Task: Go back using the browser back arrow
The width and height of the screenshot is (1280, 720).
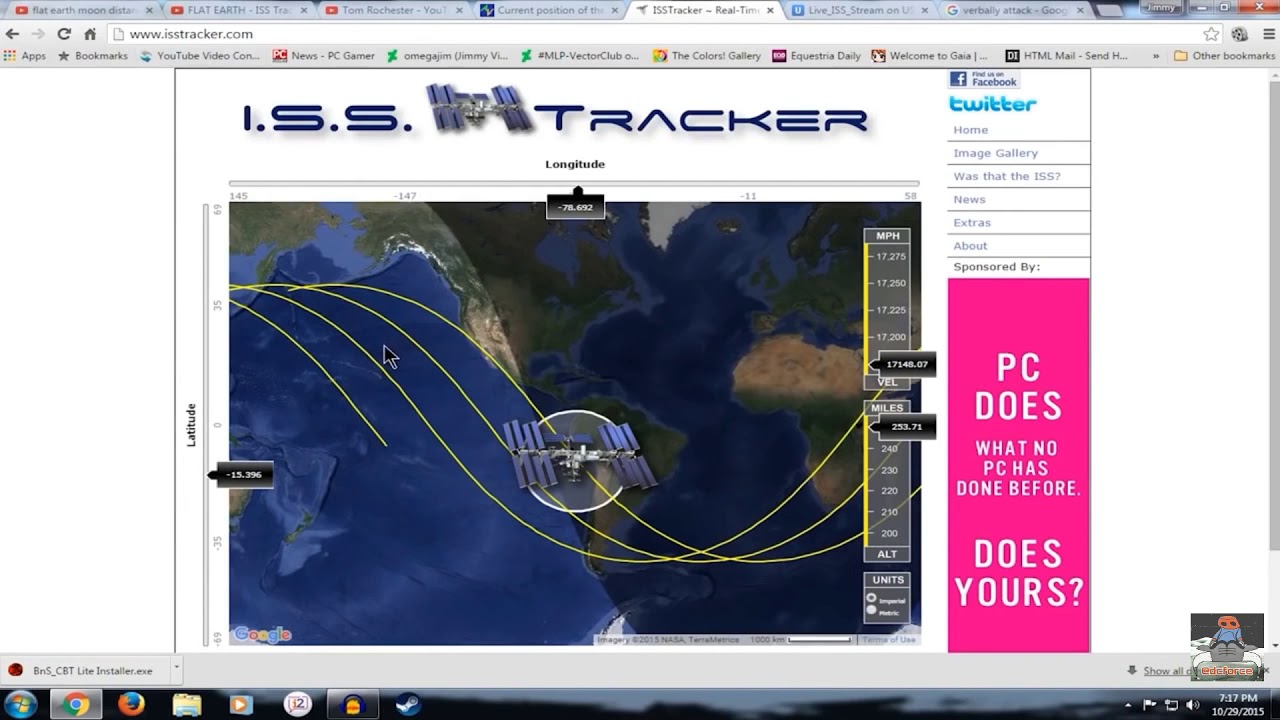Action: coord(13,34)
